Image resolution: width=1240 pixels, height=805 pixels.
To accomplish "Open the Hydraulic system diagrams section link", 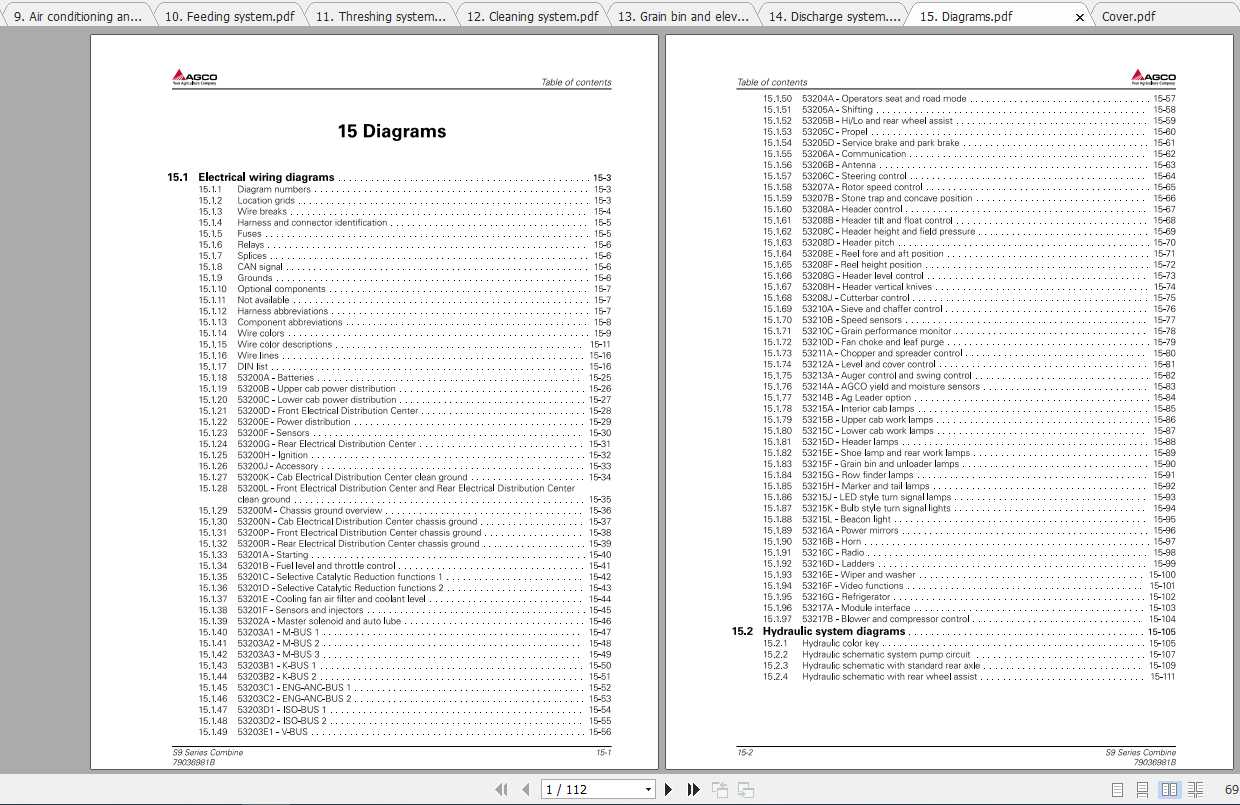I will (834, 632).
